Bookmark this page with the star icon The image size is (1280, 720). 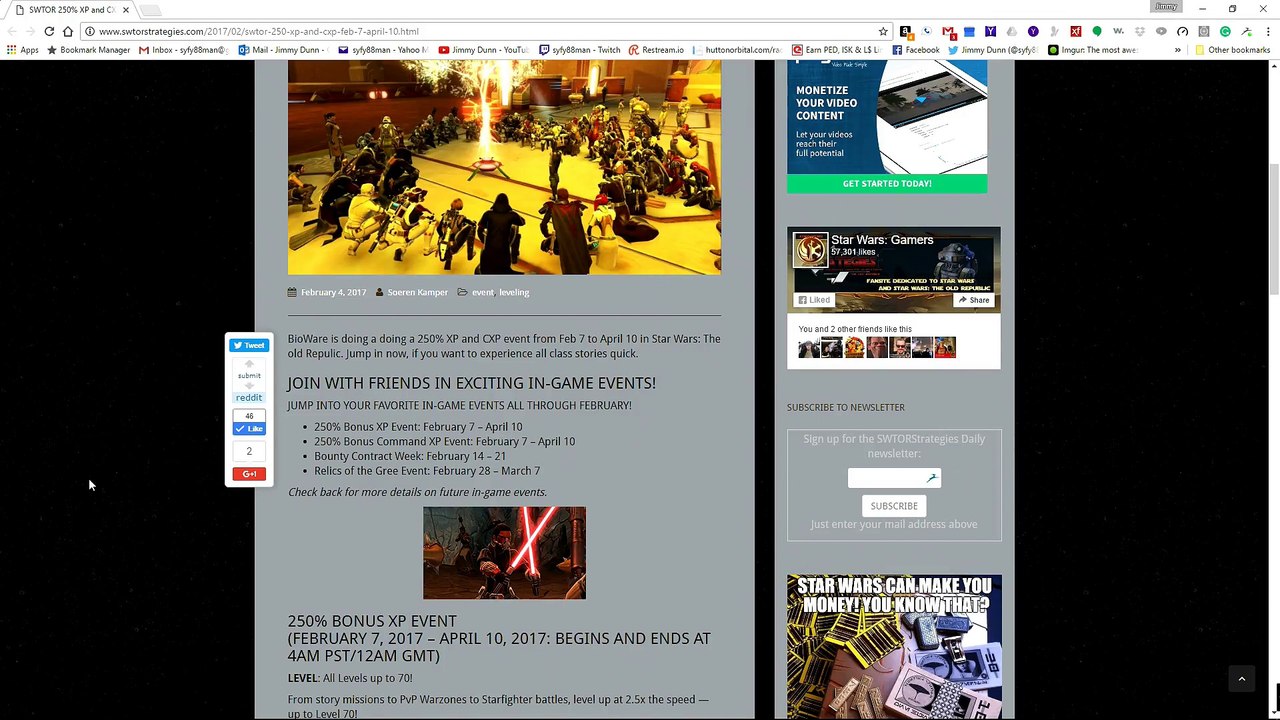(x=883, y=31)
